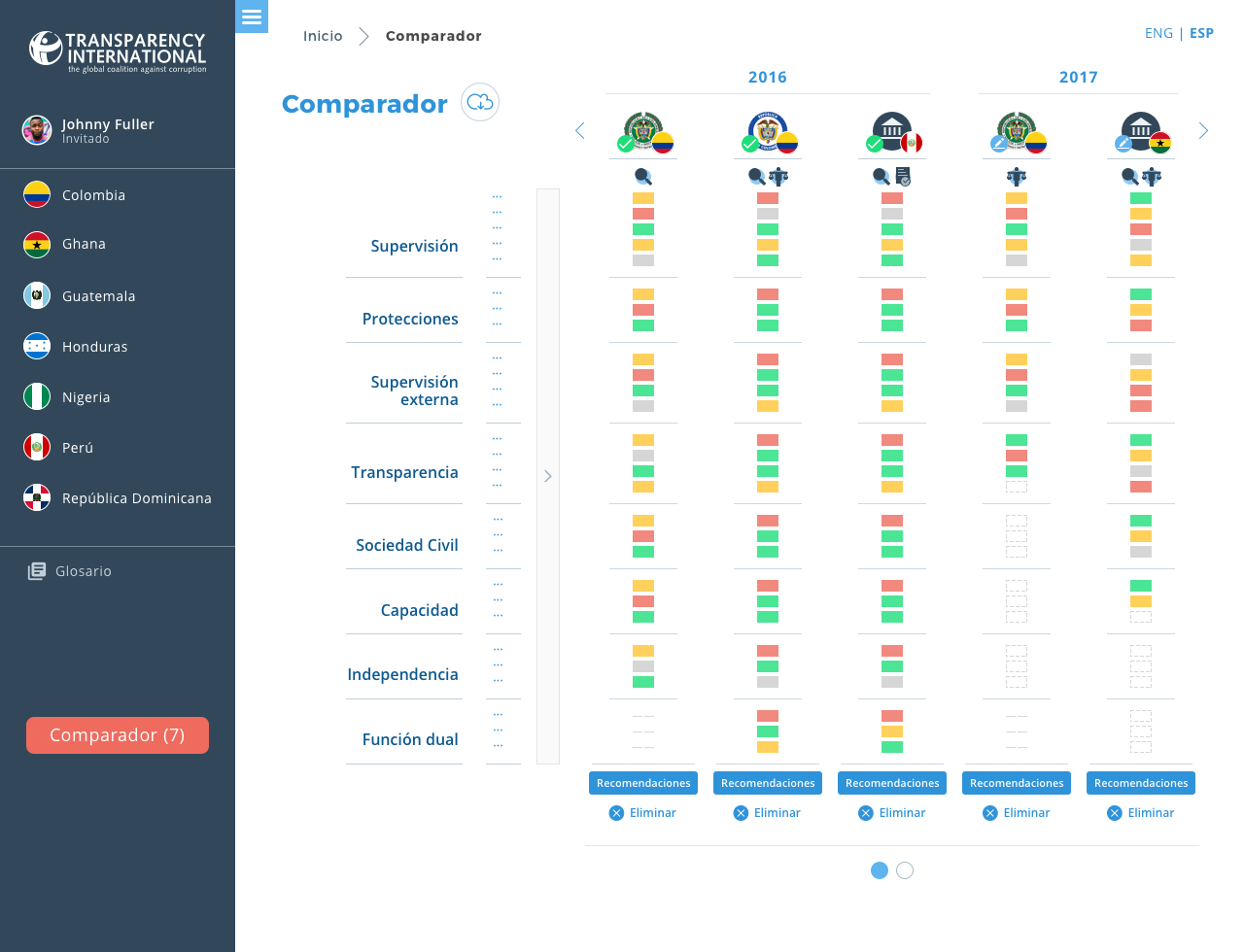This screenshot has width=1244, height=952.
Task: Select the first pagination dot
Action: pyautogui.click(x=880, y=870)
